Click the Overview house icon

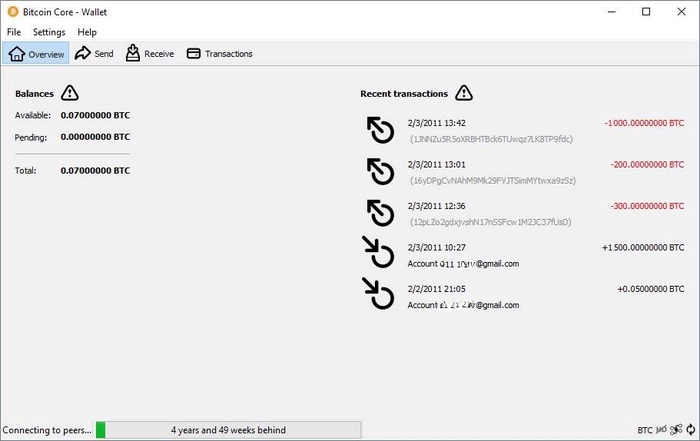17,54
